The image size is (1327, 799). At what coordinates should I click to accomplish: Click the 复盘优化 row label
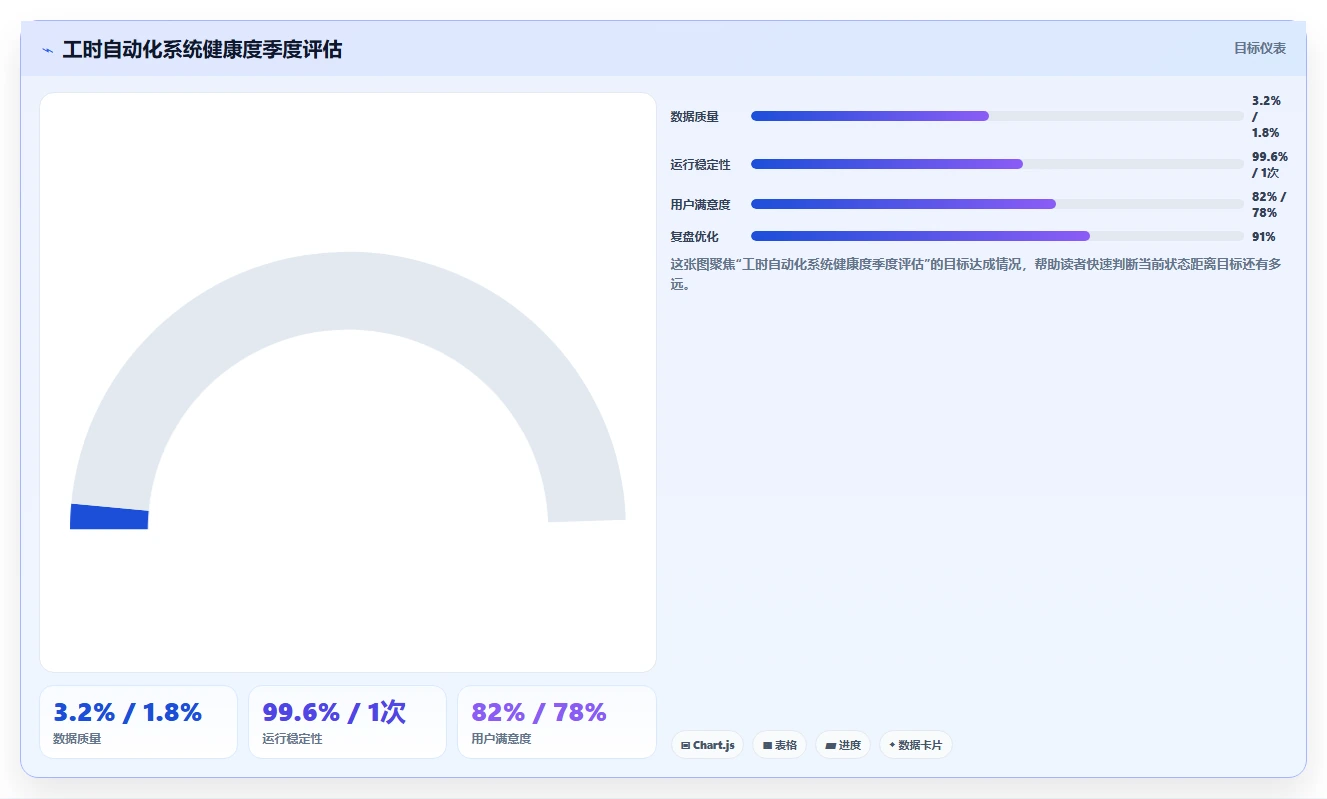point(694,237)
